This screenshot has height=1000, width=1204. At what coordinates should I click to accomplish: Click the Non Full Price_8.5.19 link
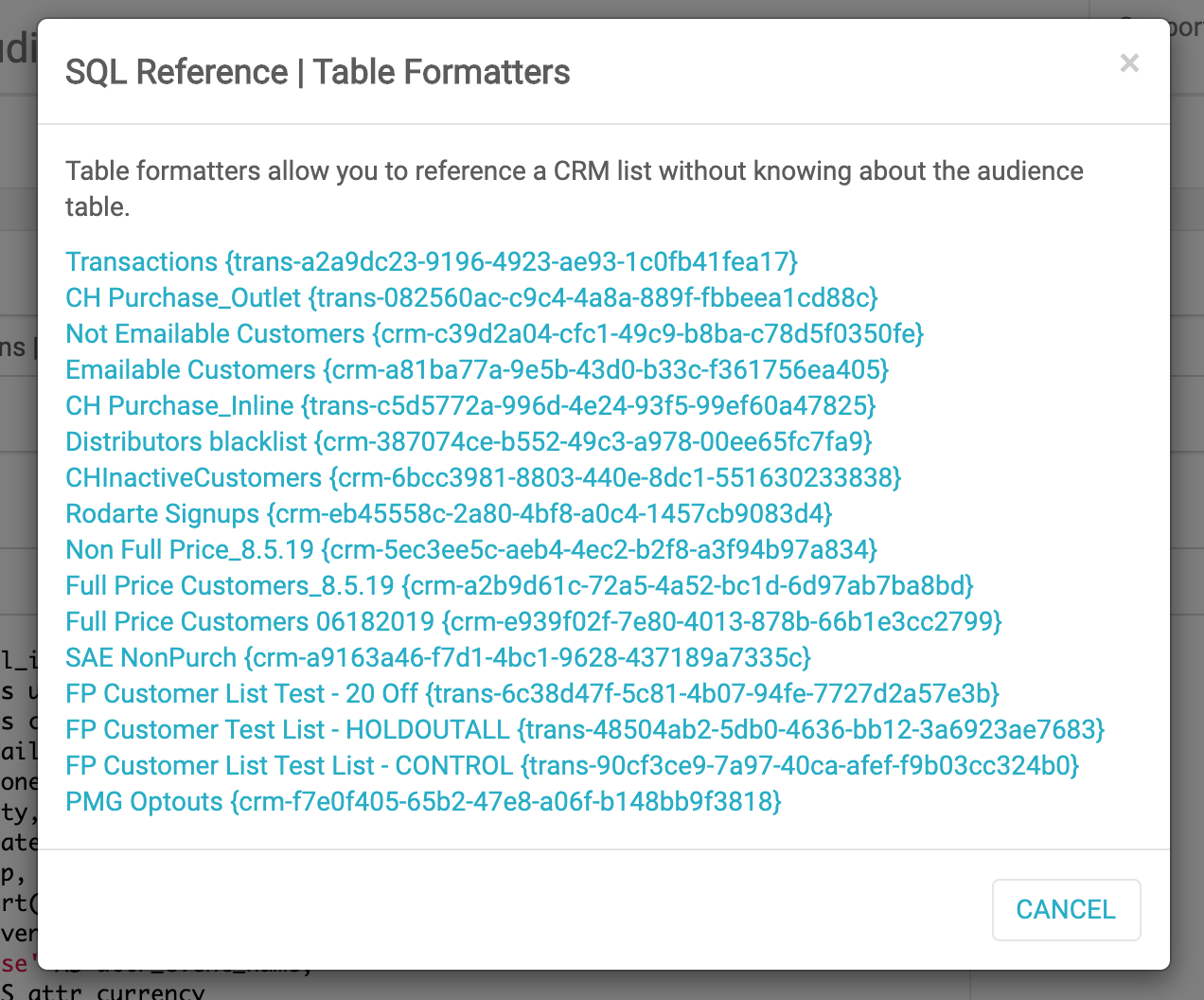(471, 550)
